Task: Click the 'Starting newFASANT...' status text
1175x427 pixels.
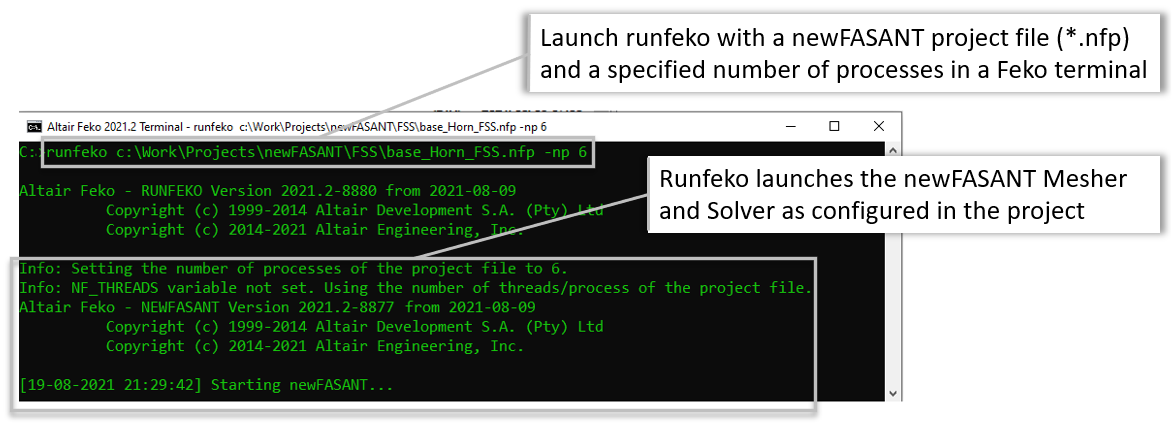Action: point(303,385)
